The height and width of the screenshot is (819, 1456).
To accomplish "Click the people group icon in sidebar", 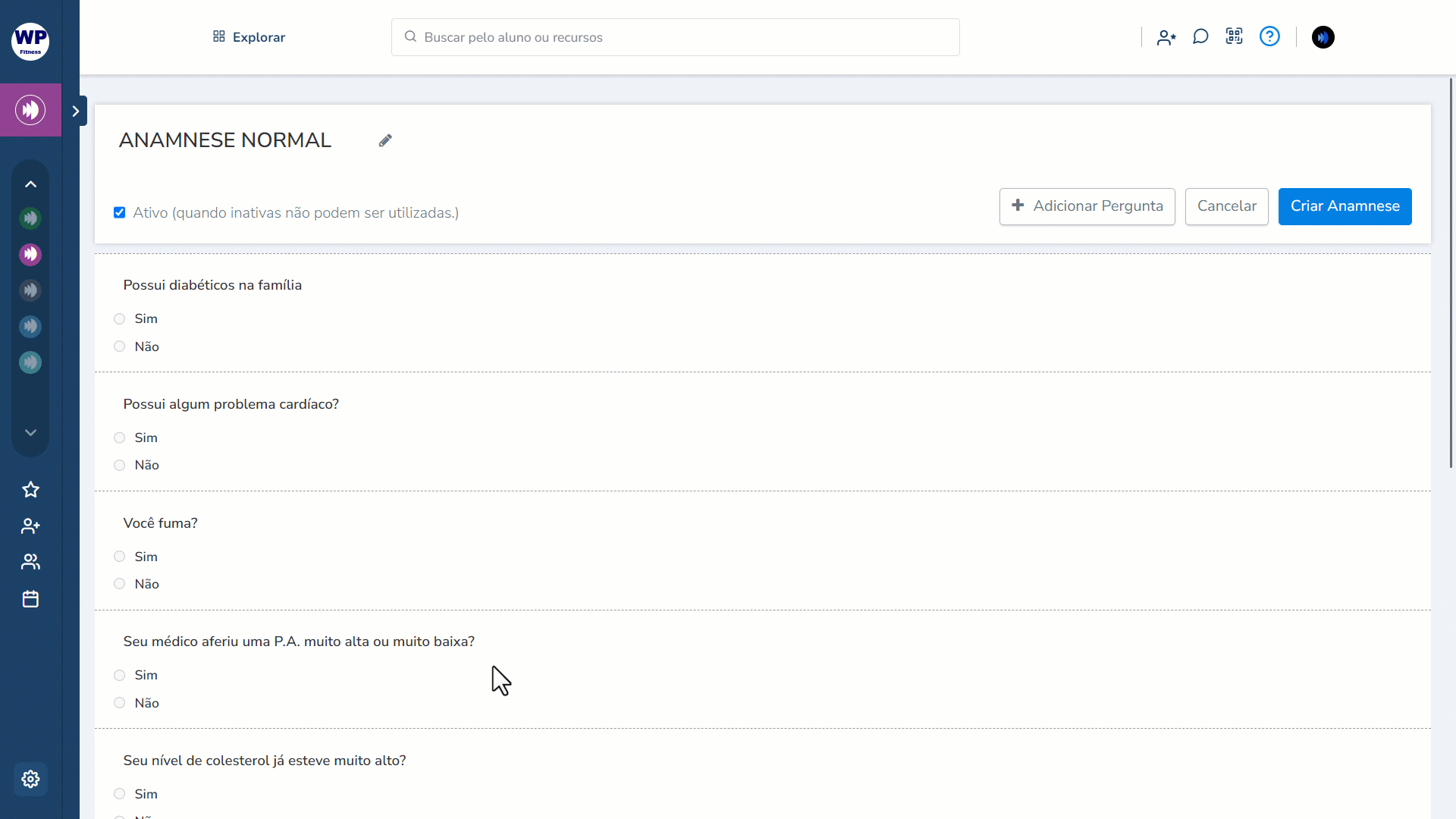I will [30, 562].
